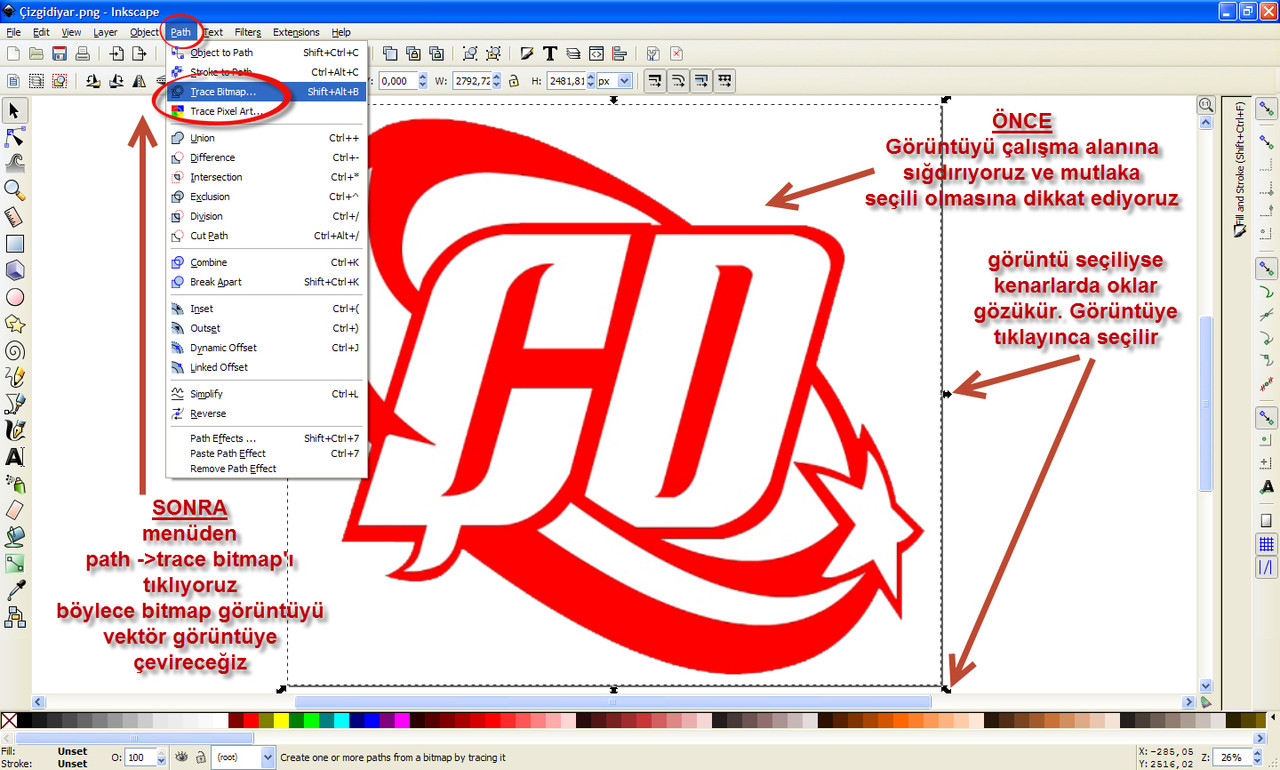The height and width of the screenshot is (770, 1280).
Task: Click the H height spinner arrows
Action: click(x=591, y=81)
